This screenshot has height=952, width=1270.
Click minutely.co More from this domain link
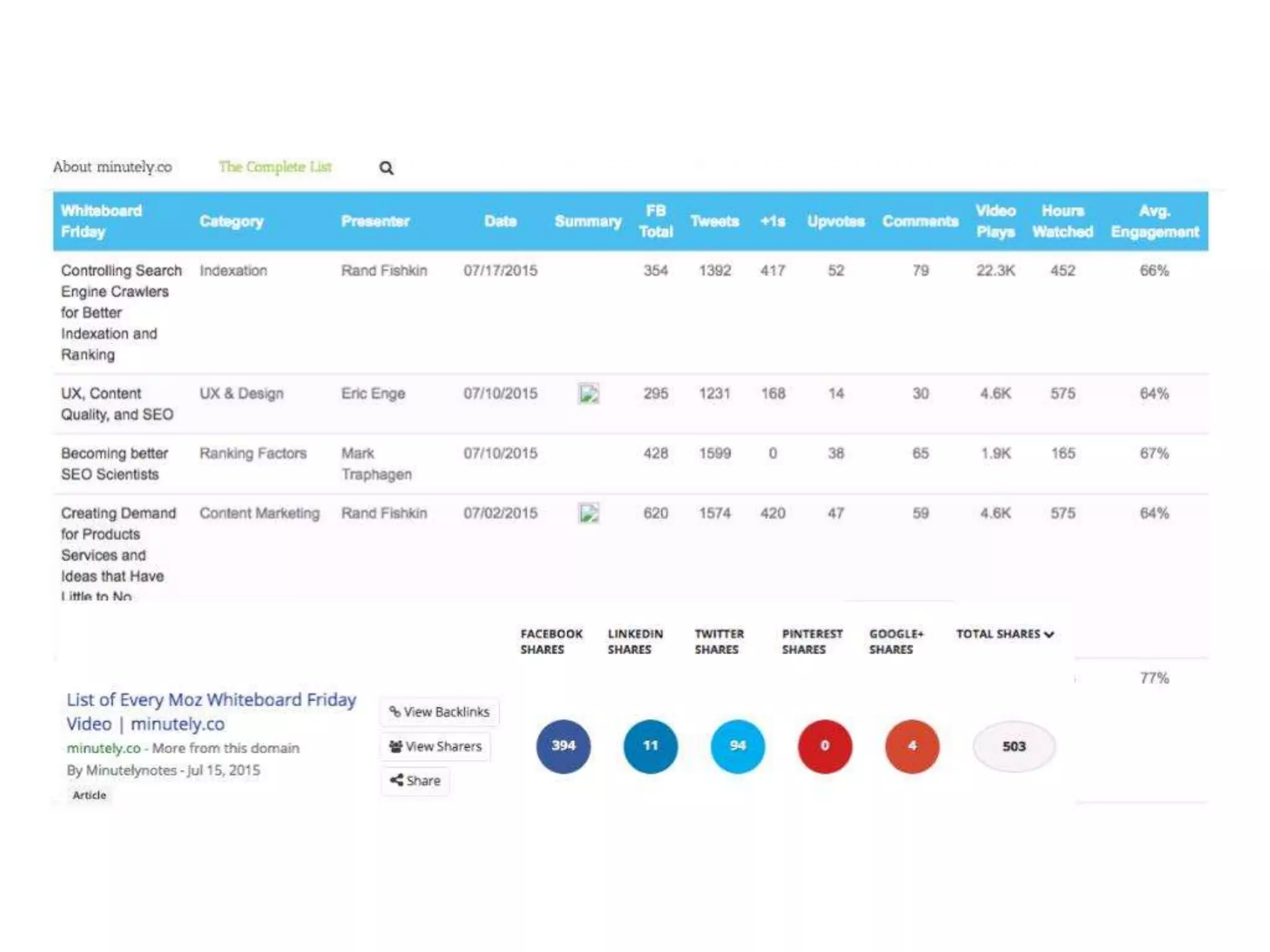(182, 748)
